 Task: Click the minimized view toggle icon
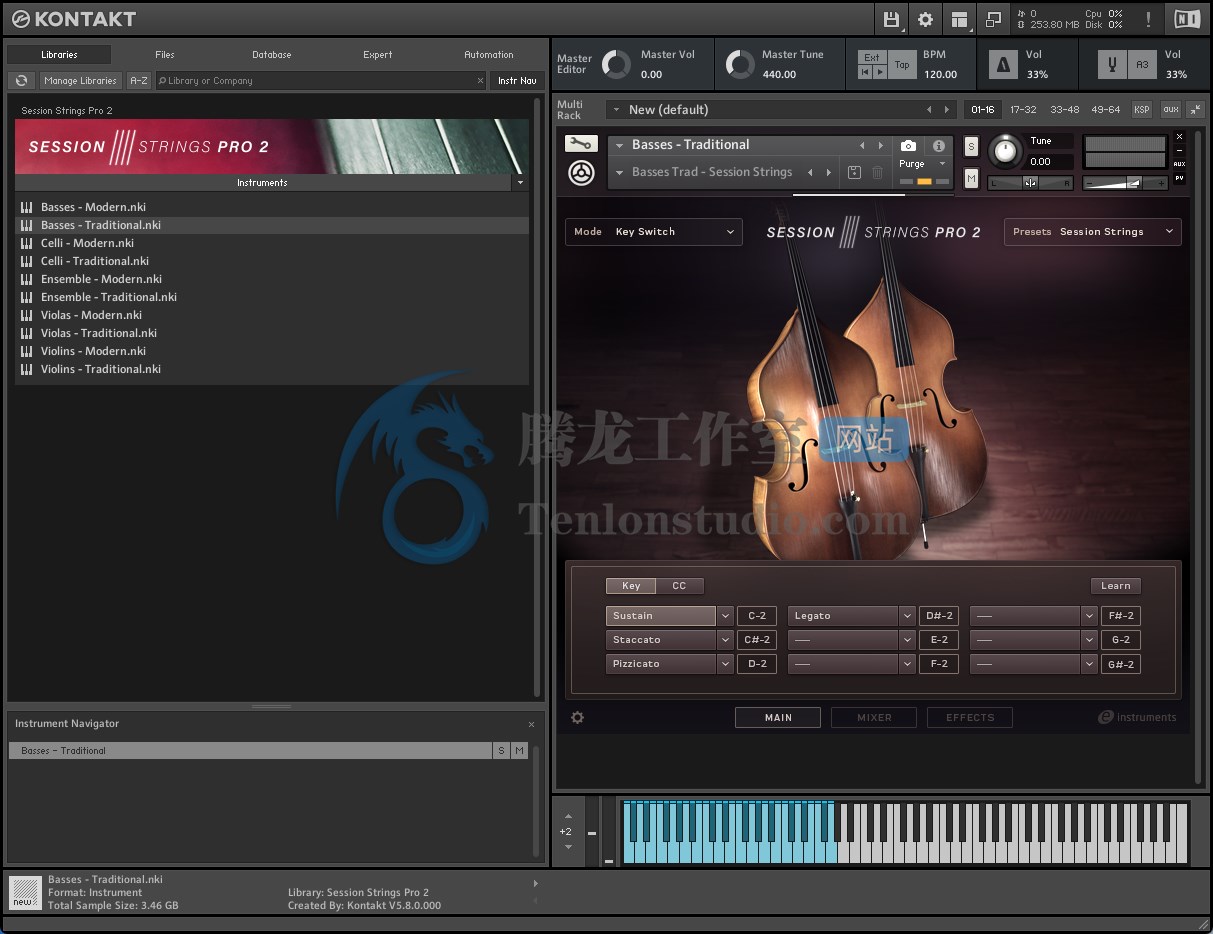coord(993,19)
